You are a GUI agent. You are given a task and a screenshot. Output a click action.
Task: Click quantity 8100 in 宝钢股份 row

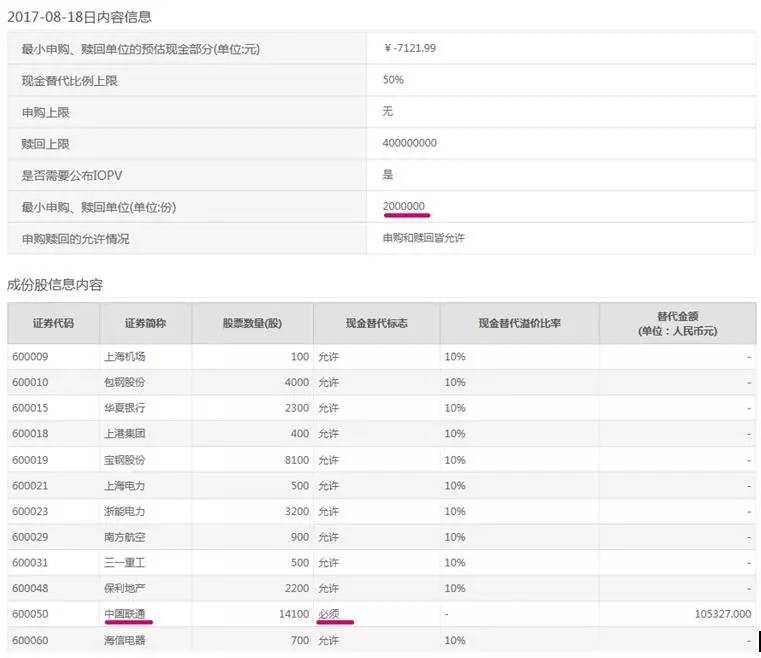tap(297, 460)
